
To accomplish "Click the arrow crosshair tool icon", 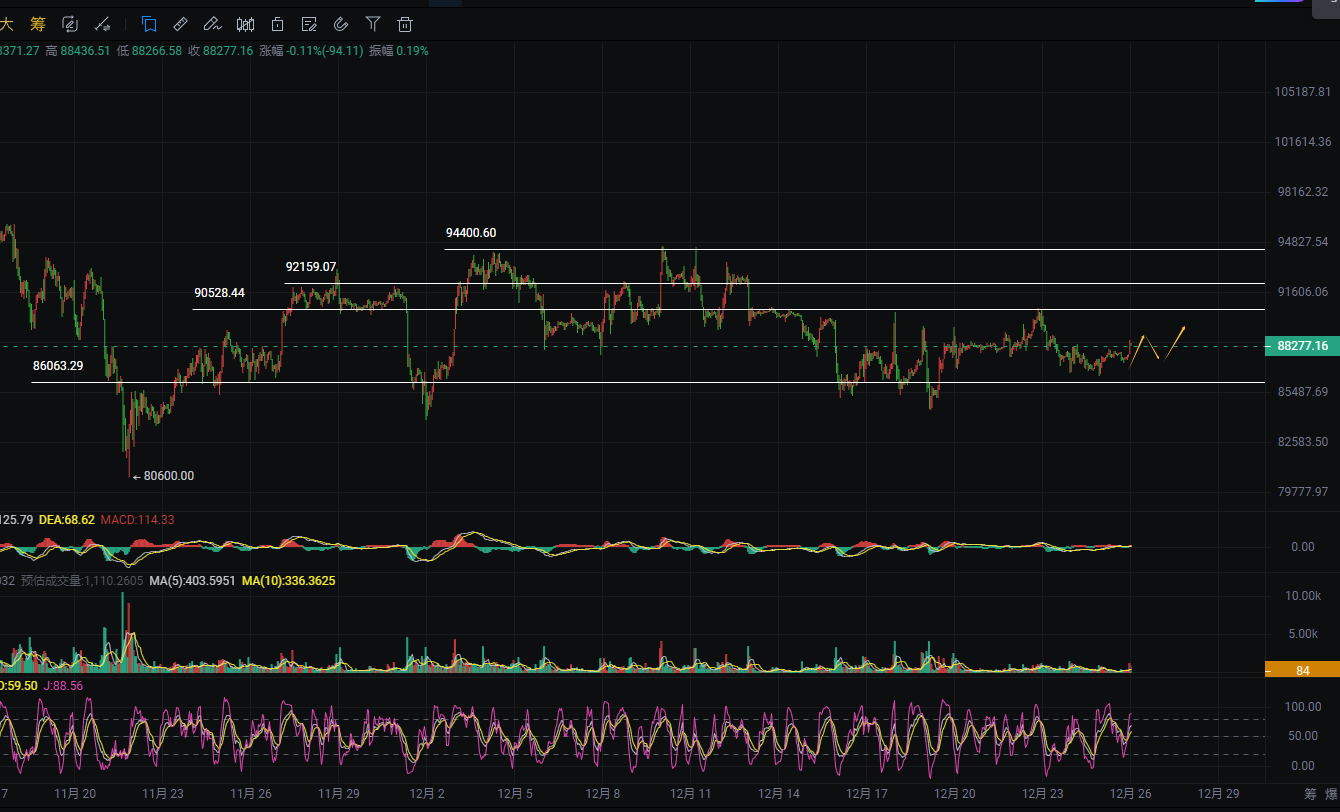I will tap(102, 24).
